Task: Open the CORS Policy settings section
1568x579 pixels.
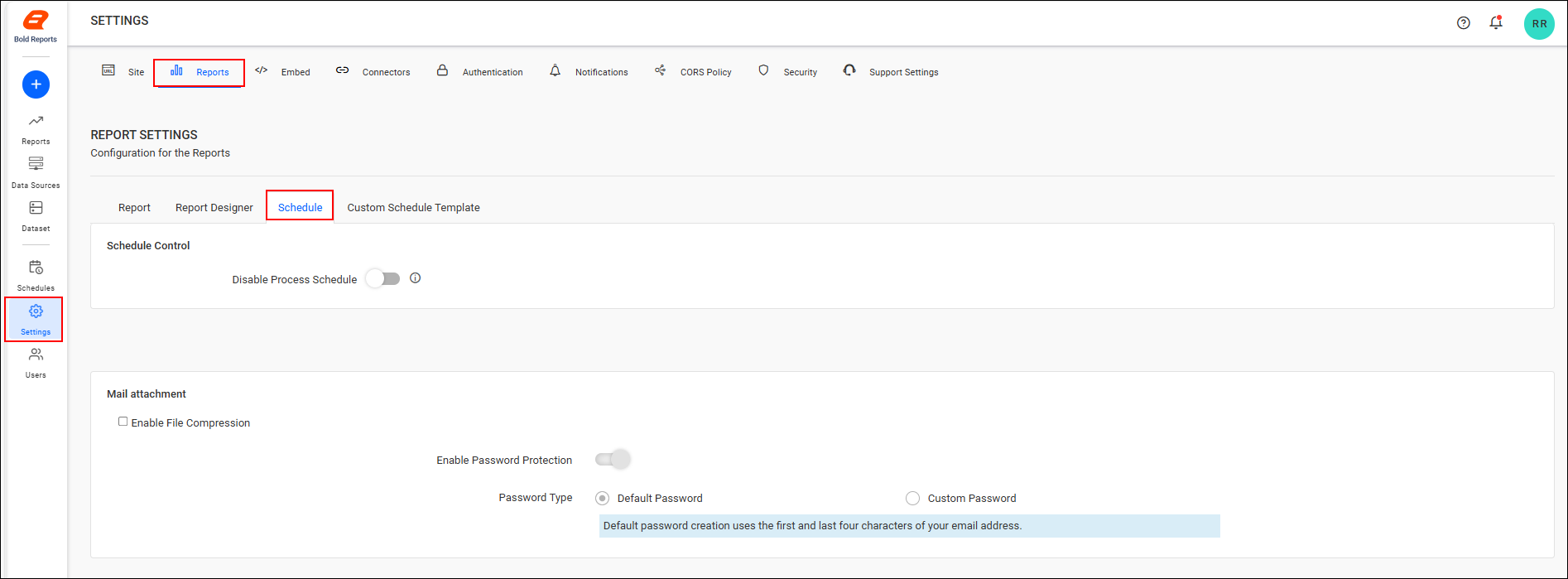Action: pos(694,72)
